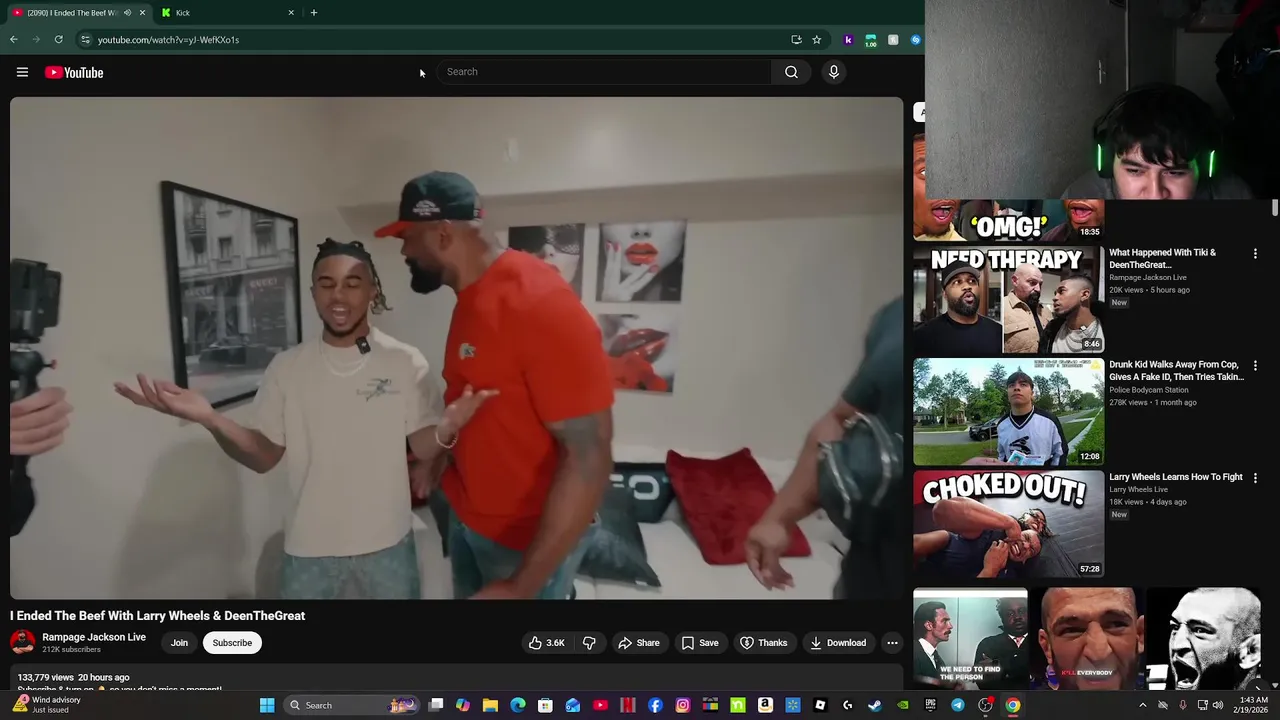Image resolution: width=1280 pixels, height=720 pixels.
Task: Open Netflix from the taskbar
Action: pos(628,705)
